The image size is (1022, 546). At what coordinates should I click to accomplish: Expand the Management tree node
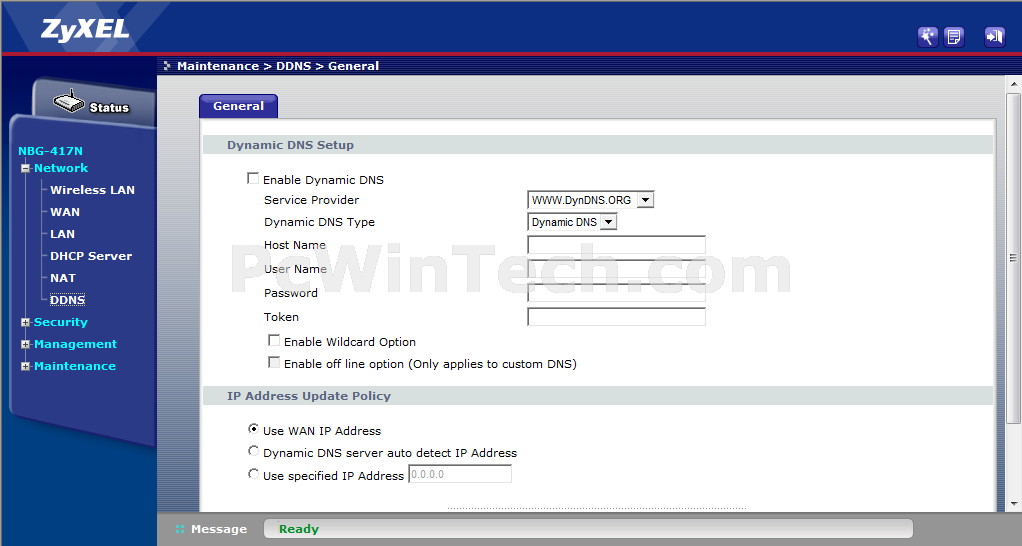click(x=25, y=345)
